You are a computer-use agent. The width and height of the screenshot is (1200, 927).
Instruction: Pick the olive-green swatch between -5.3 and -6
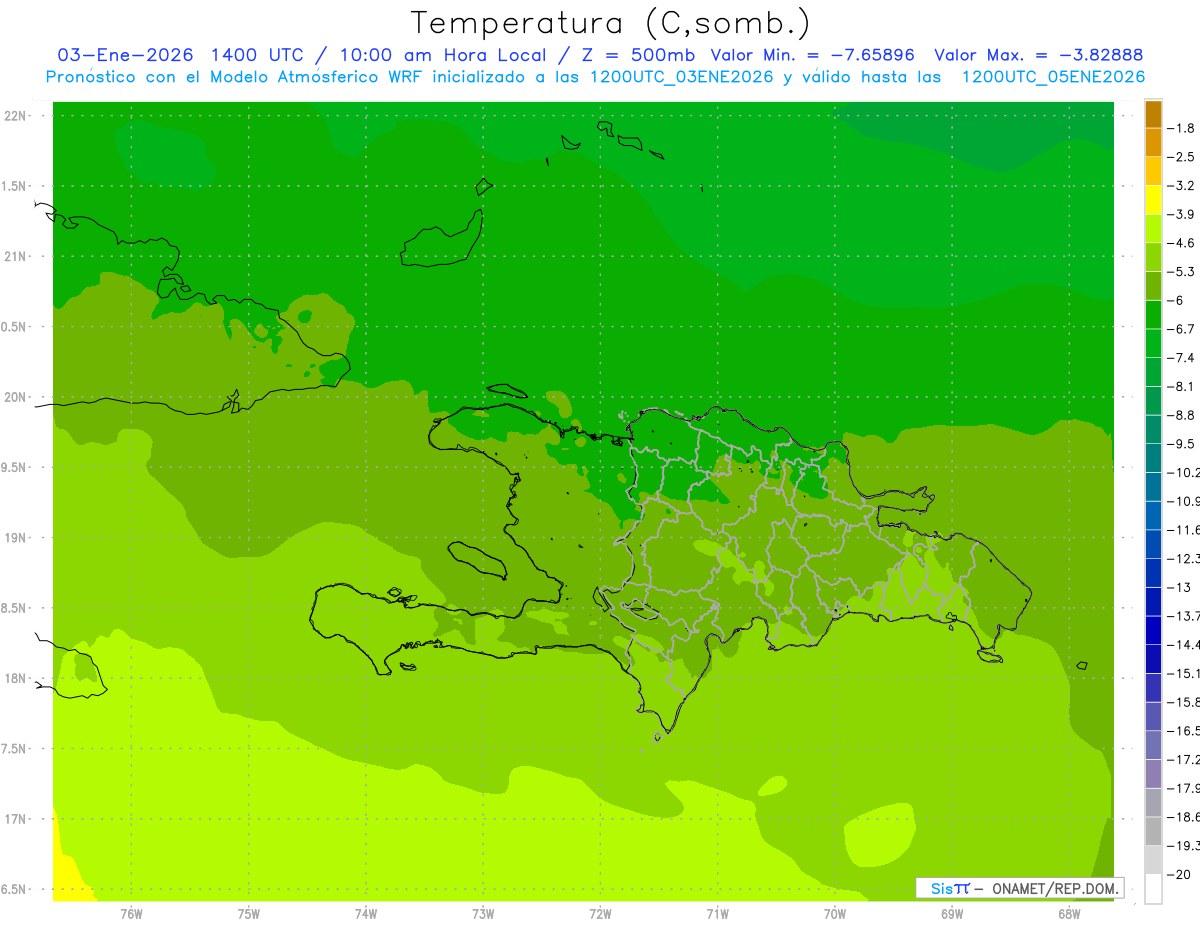point(1153,286)
